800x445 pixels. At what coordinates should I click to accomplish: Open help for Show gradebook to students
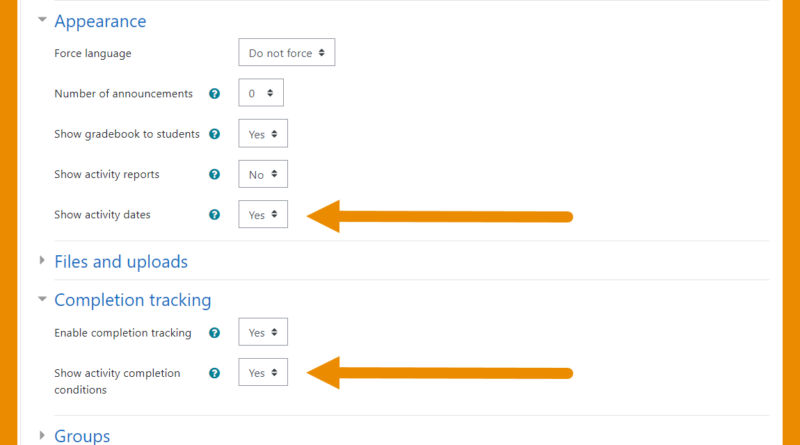(214, 134)
